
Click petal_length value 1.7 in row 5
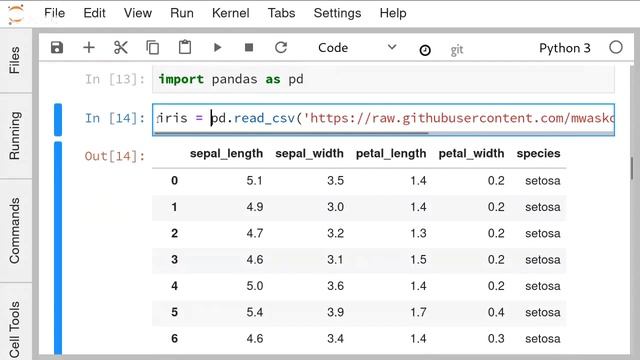(418, 312)
